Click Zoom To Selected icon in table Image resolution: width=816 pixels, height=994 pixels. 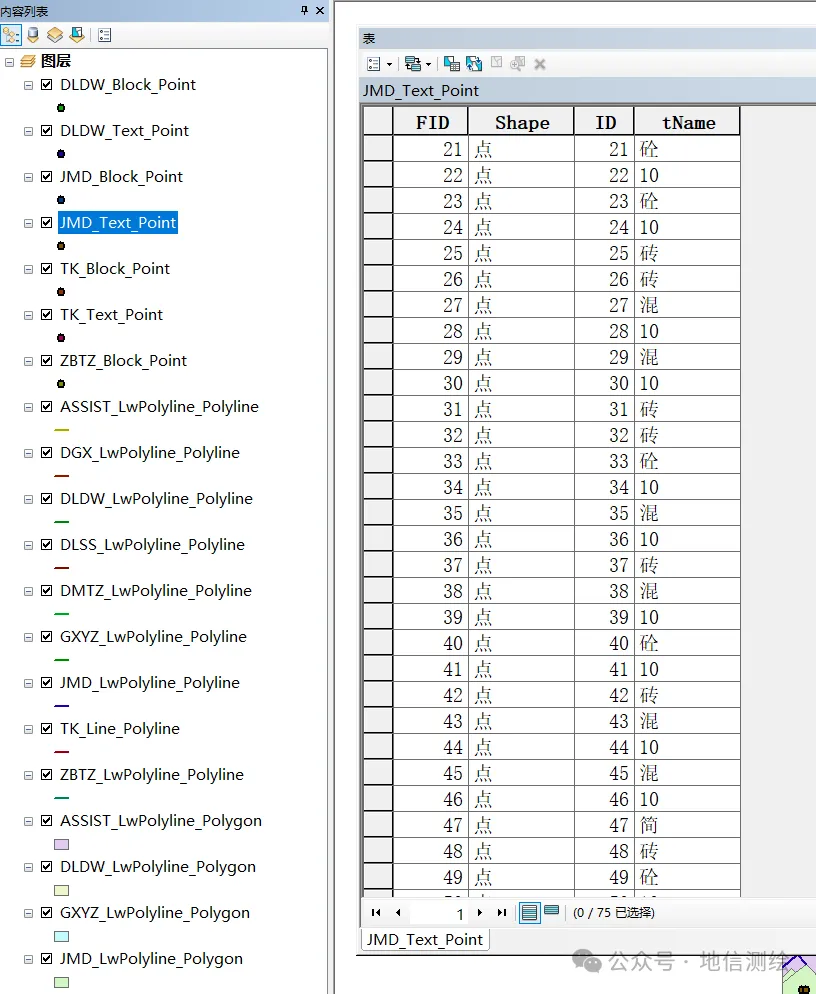tap(517, 63)
